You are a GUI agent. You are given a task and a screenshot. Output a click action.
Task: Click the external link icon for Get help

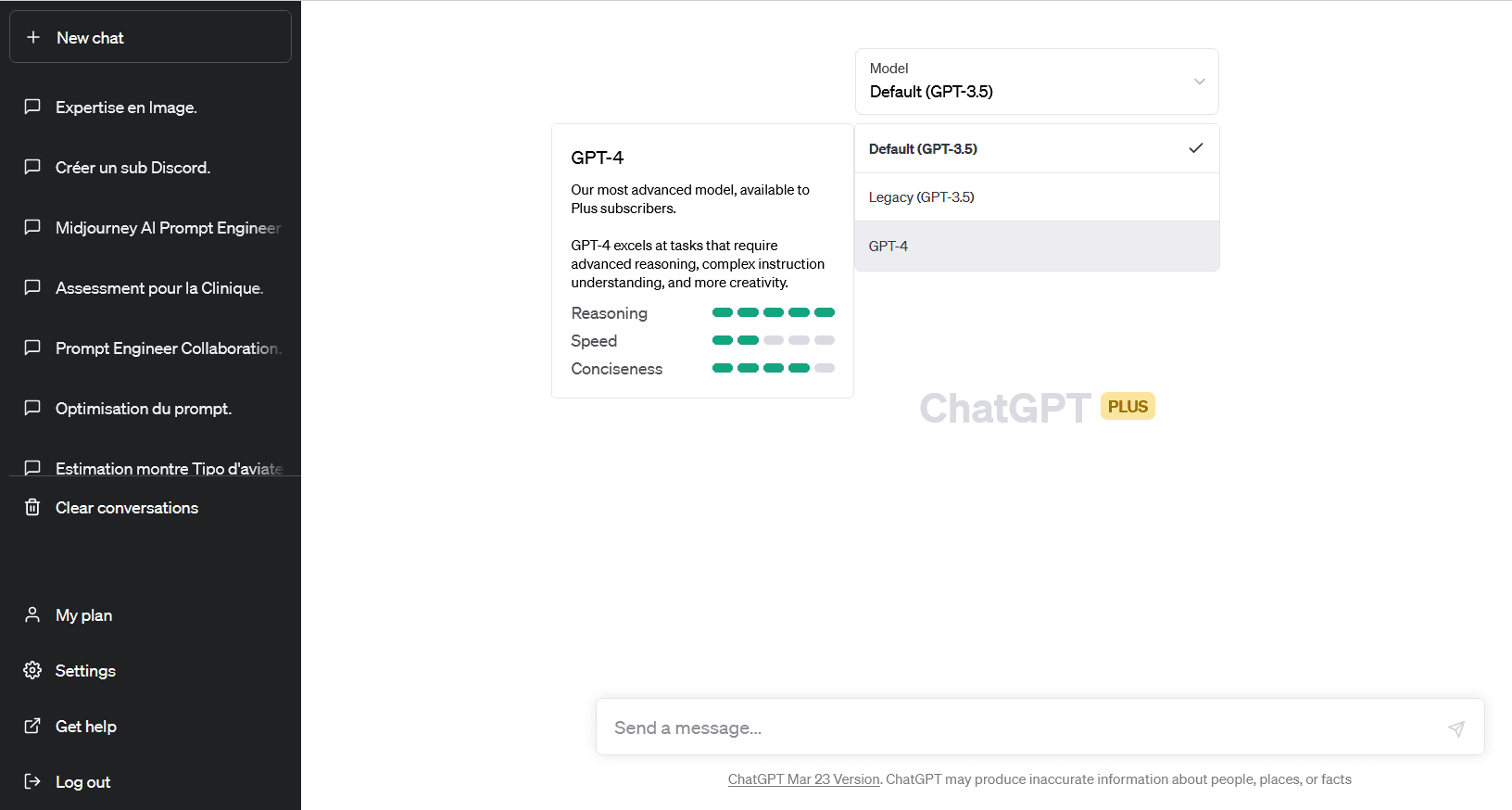pos(32,726)
